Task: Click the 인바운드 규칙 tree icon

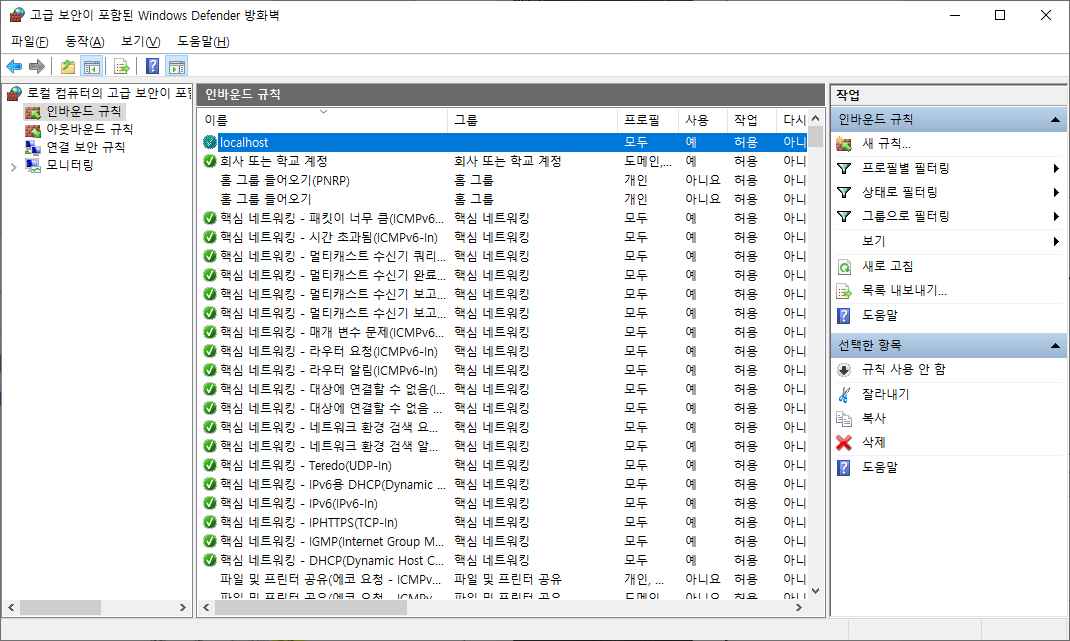Action: tap(33, 111)
